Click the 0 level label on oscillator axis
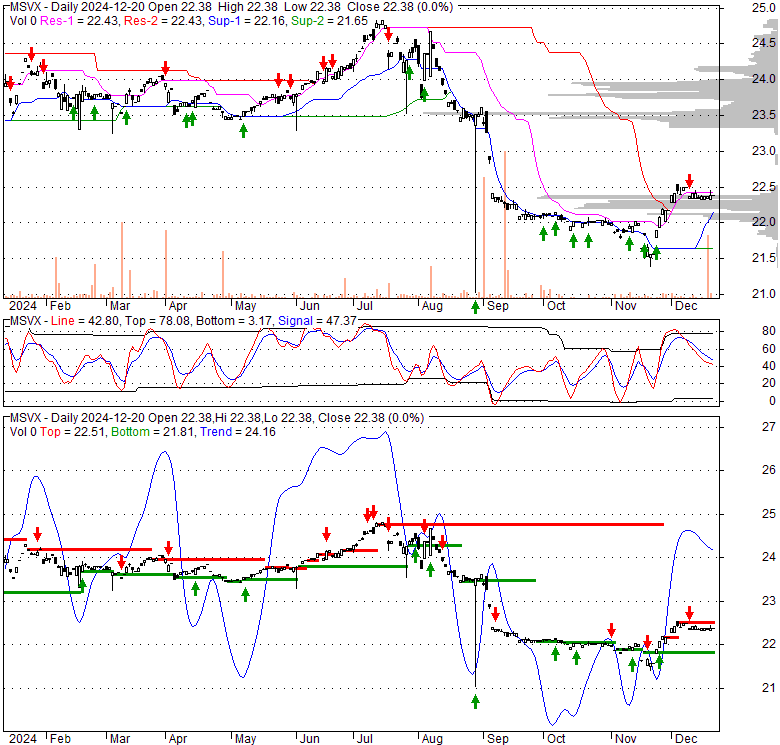The width and height of the screenshot is (780, 745). 772,401
